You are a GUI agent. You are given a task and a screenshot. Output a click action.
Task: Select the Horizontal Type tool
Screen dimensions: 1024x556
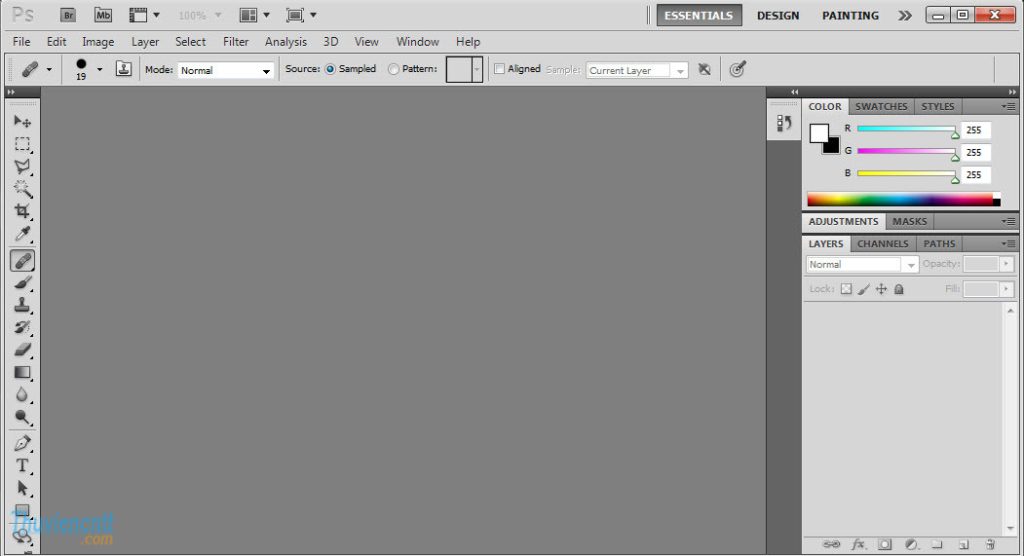[22, 466]
